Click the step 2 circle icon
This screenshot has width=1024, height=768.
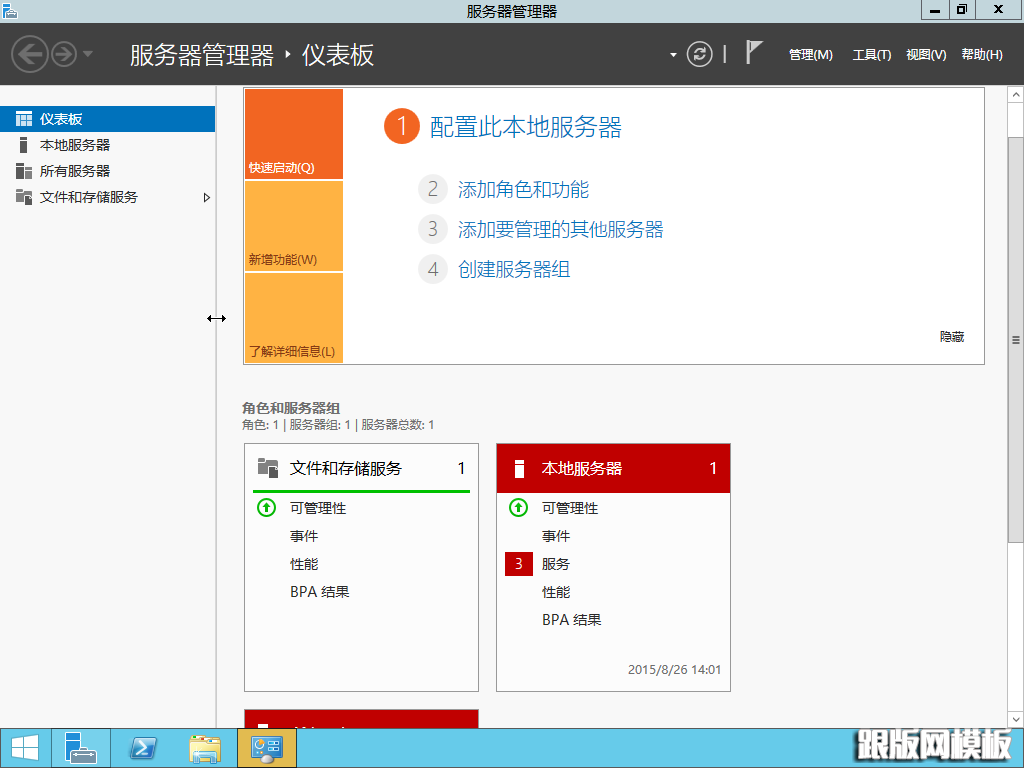click(432, 189)
